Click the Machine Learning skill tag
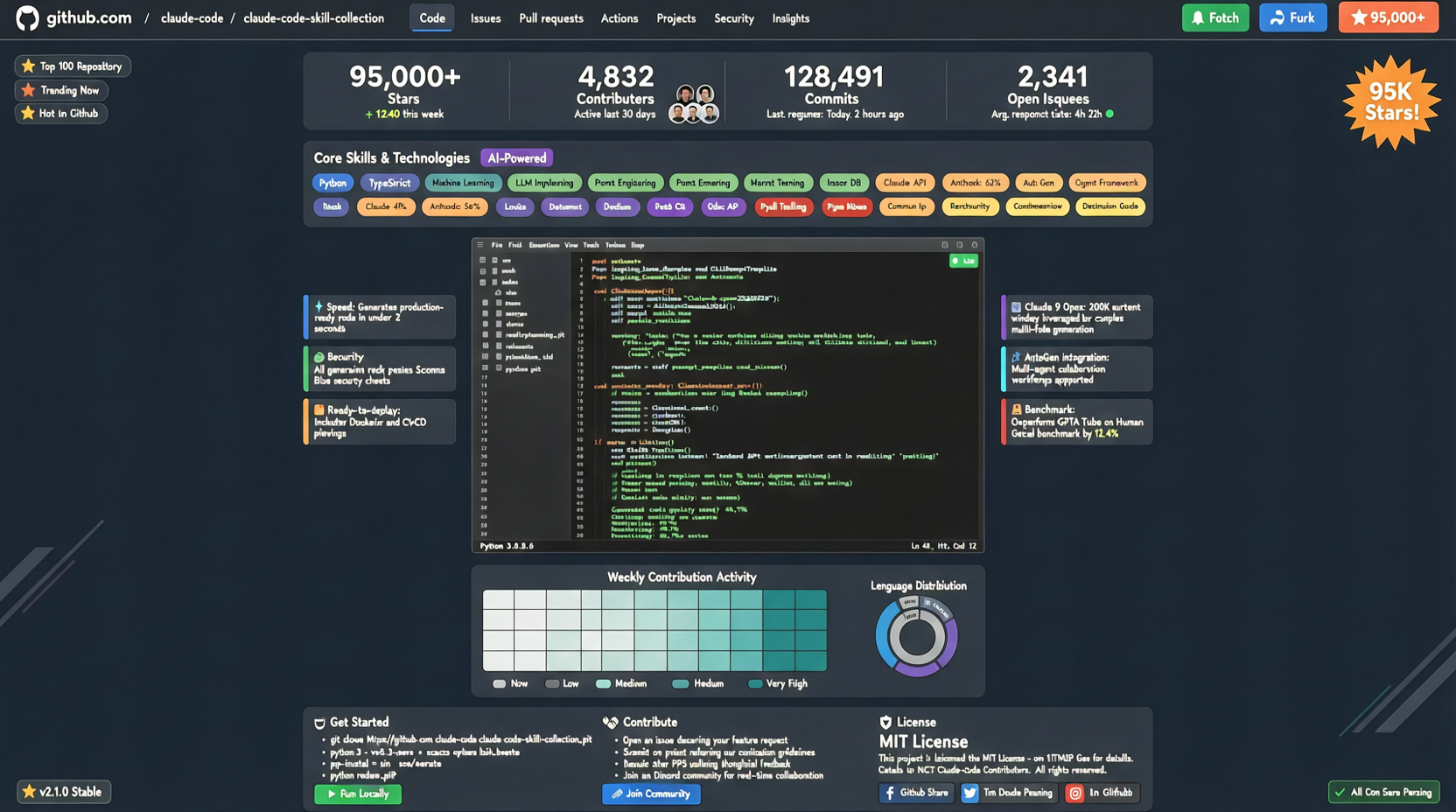The image size is (1456, 812). tap(463, 183)
